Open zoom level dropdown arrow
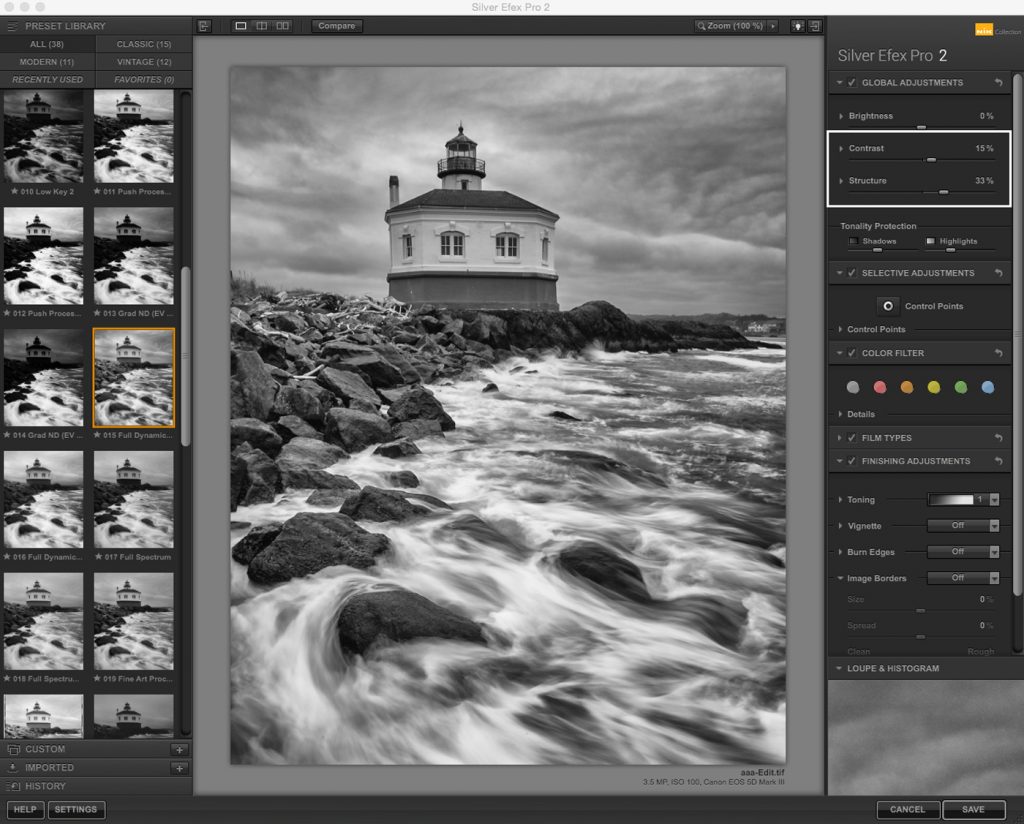 (x=773, y=26)
